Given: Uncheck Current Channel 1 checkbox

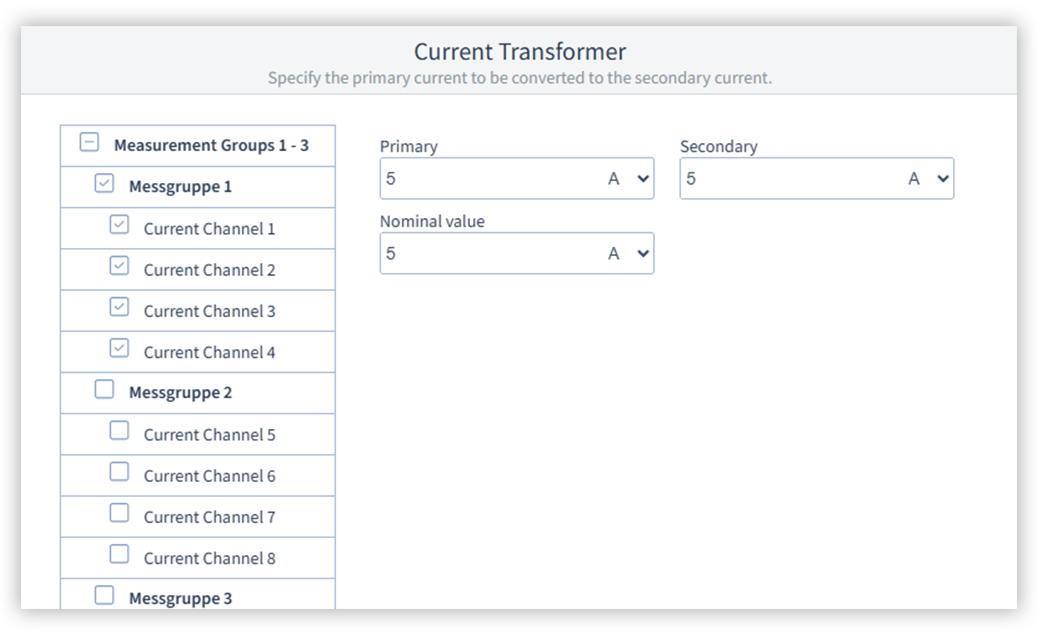Looking at the screenshot, I should click(x=119, y=225).
